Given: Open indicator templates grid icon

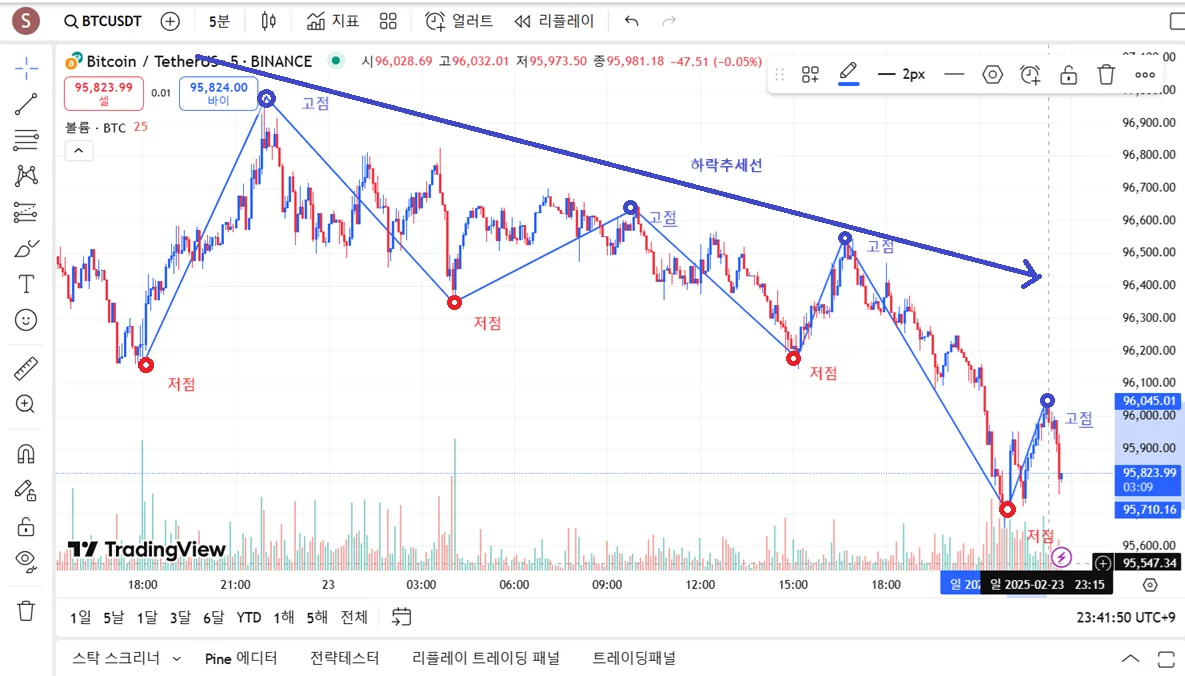Looking at the screenshot, I should tap(388, 21).
